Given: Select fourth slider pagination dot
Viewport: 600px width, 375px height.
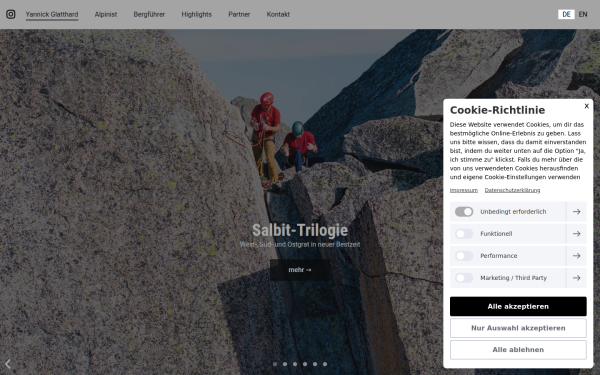Looking at the screenshot, I should (x=305, y=364).
